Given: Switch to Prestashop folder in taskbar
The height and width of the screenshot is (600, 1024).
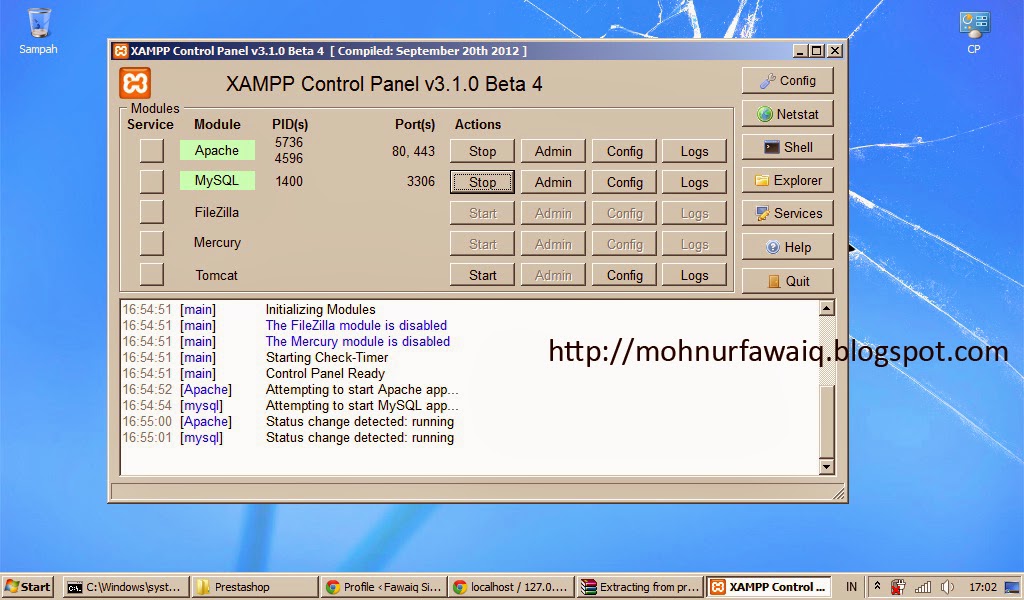Looking at the screenshot, I should pos(255,587).
